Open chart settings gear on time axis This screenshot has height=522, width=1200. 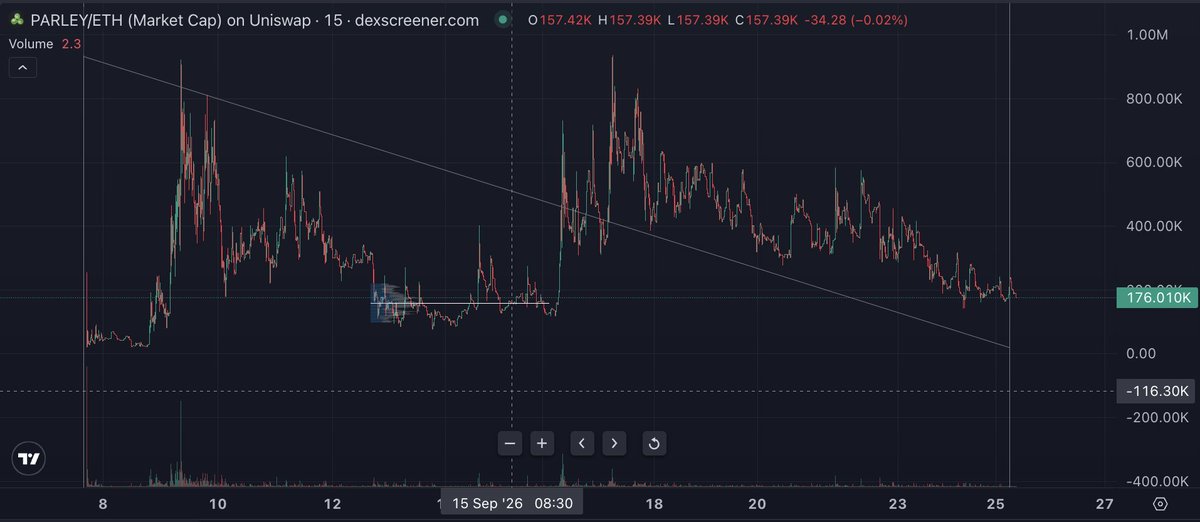click(x=1160, y=503)
